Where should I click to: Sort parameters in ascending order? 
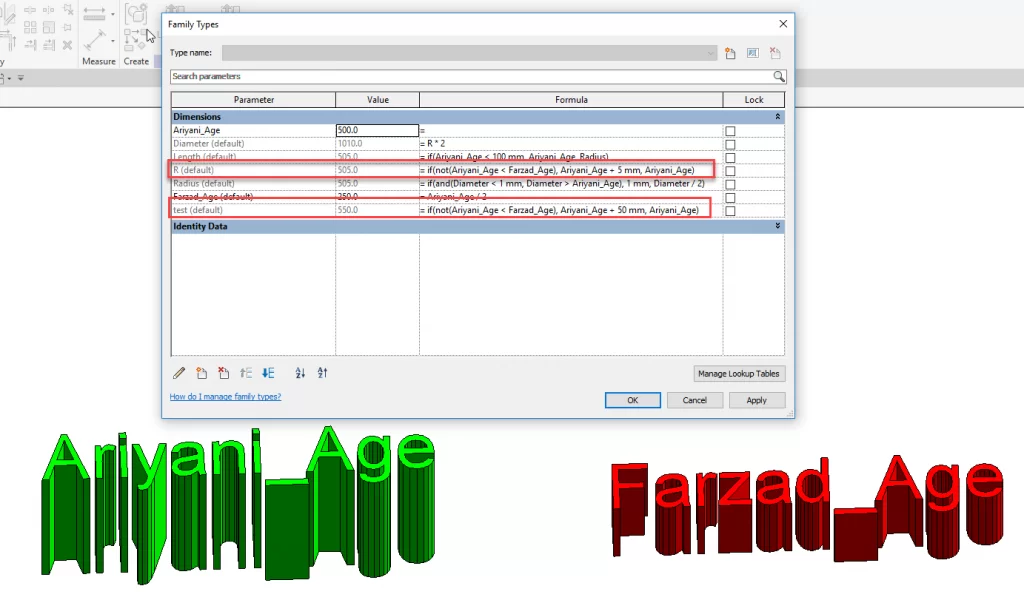click(300, 373)
